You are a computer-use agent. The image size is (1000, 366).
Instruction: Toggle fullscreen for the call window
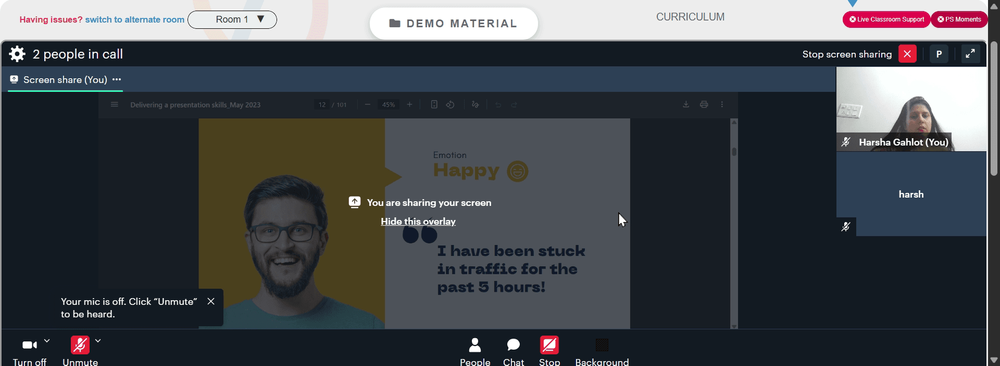point(970,54)
